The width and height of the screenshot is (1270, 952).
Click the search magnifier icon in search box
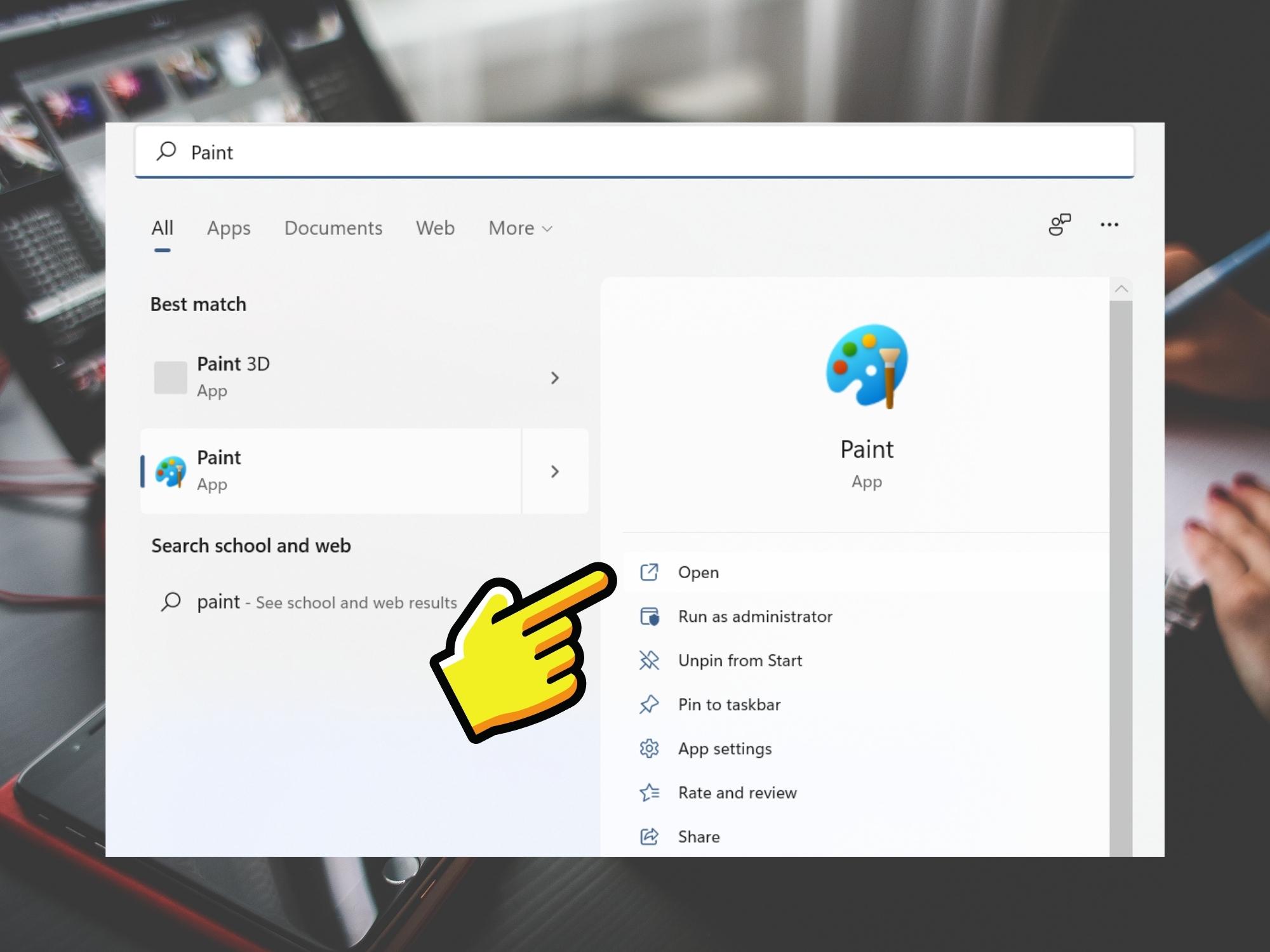pyautogui.click(x=166, y=151)
